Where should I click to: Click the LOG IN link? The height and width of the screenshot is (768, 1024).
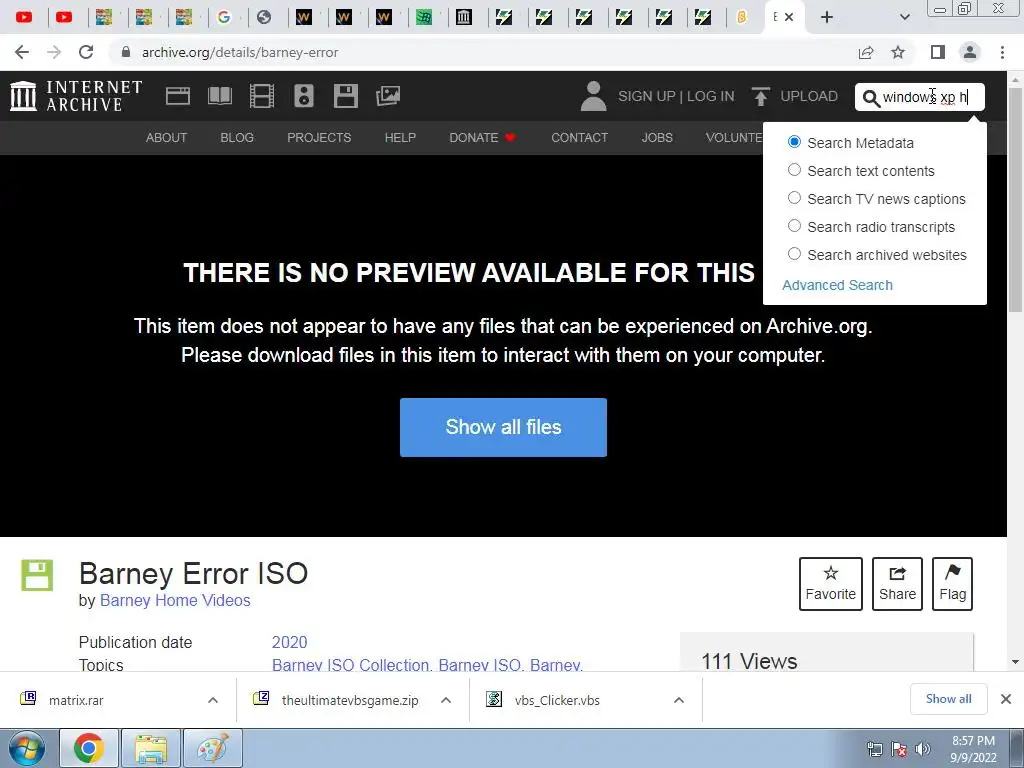(711, 96)
